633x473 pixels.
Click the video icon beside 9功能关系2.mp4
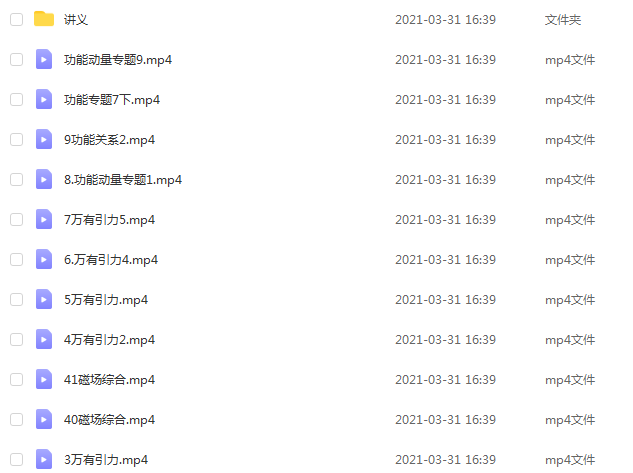44,139
